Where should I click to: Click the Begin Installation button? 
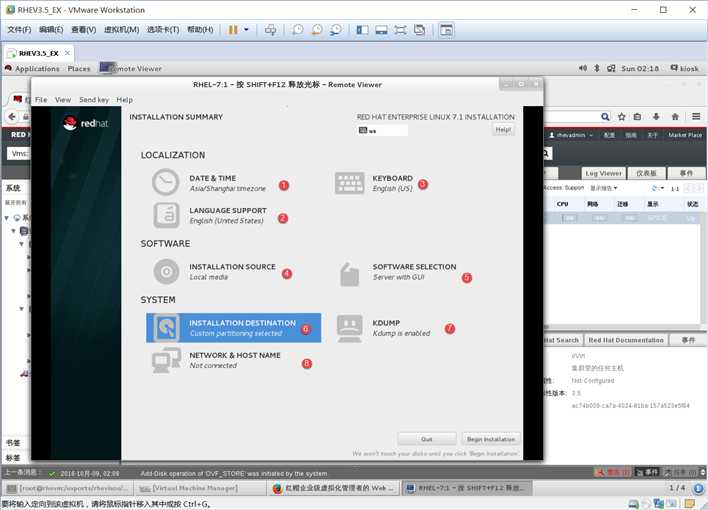coord(491,439)
